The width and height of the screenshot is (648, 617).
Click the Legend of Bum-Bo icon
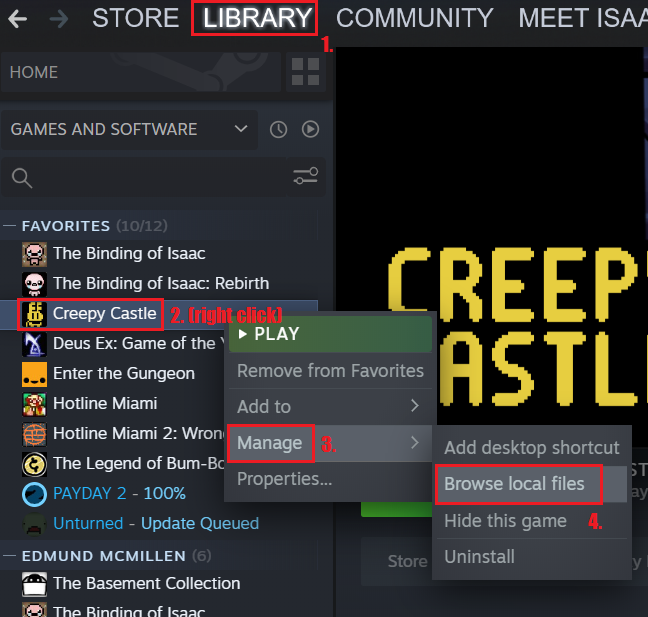34,465
